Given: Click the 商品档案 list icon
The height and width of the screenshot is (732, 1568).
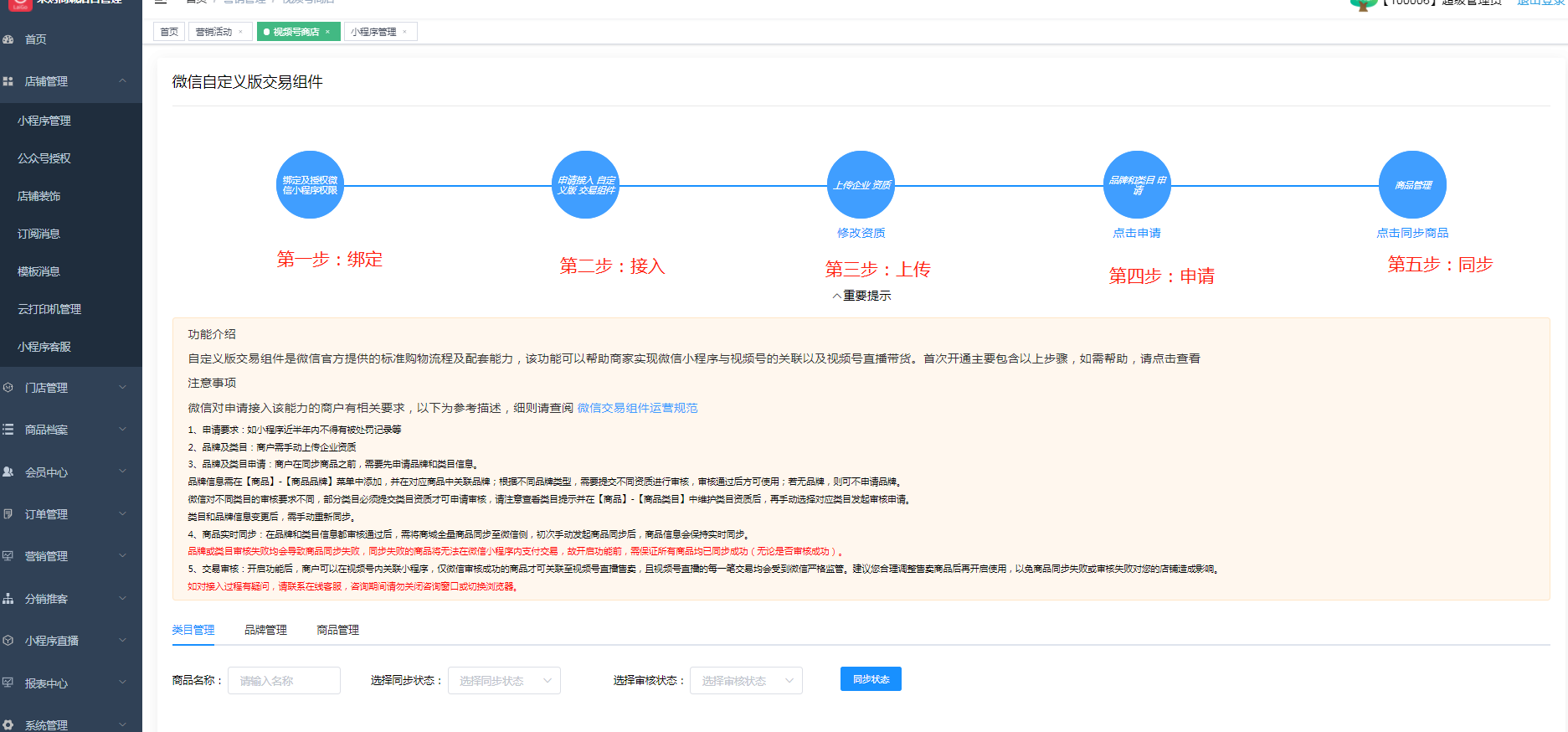Looking at the screenshot, I should click(x=8, y=430).
